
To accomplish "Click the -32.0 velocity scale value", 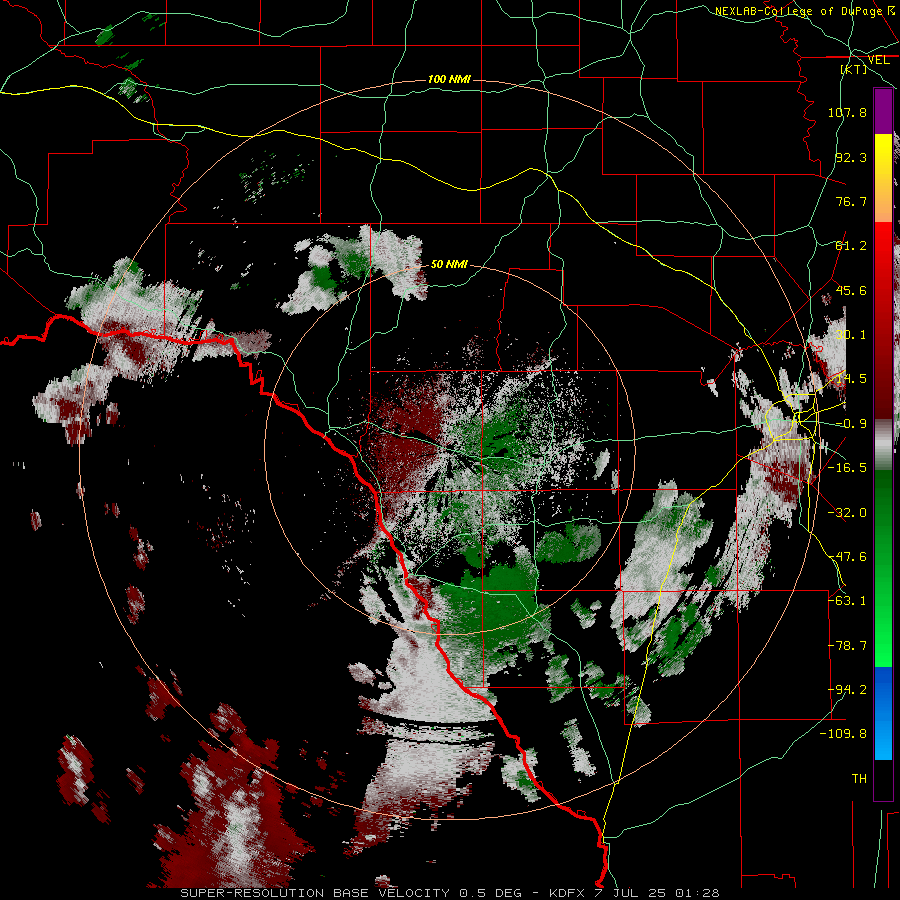I will click(x=847, y=513).
